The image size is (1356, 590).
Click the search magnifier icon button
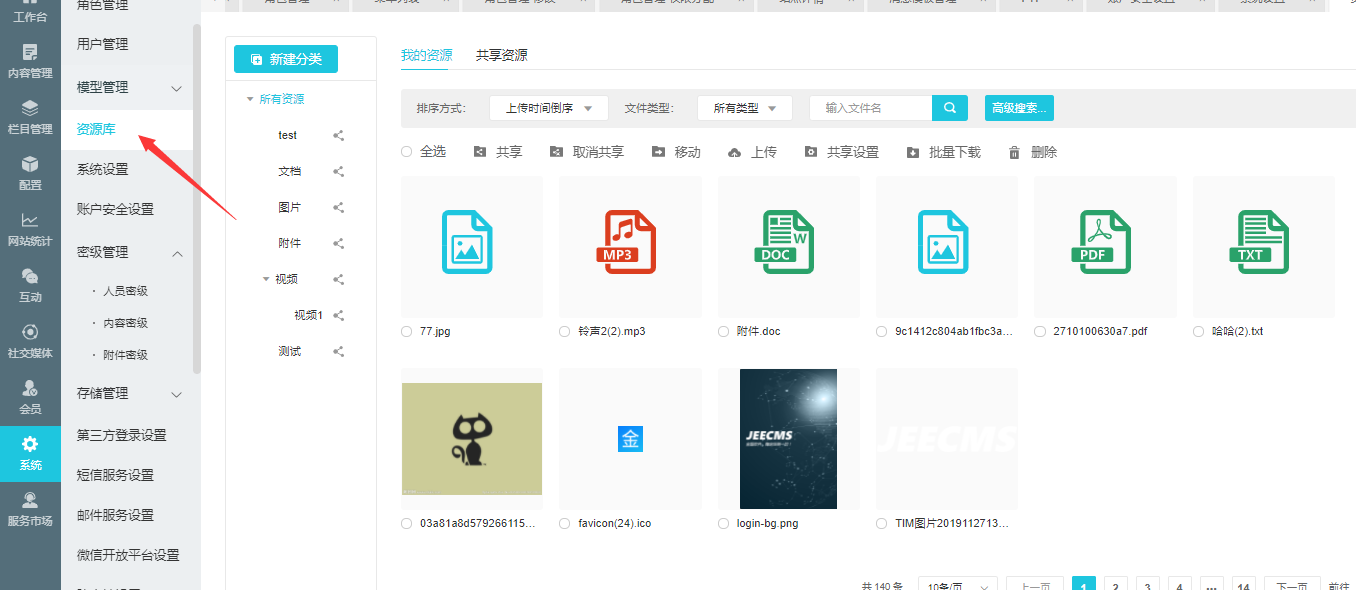(949, 108)
